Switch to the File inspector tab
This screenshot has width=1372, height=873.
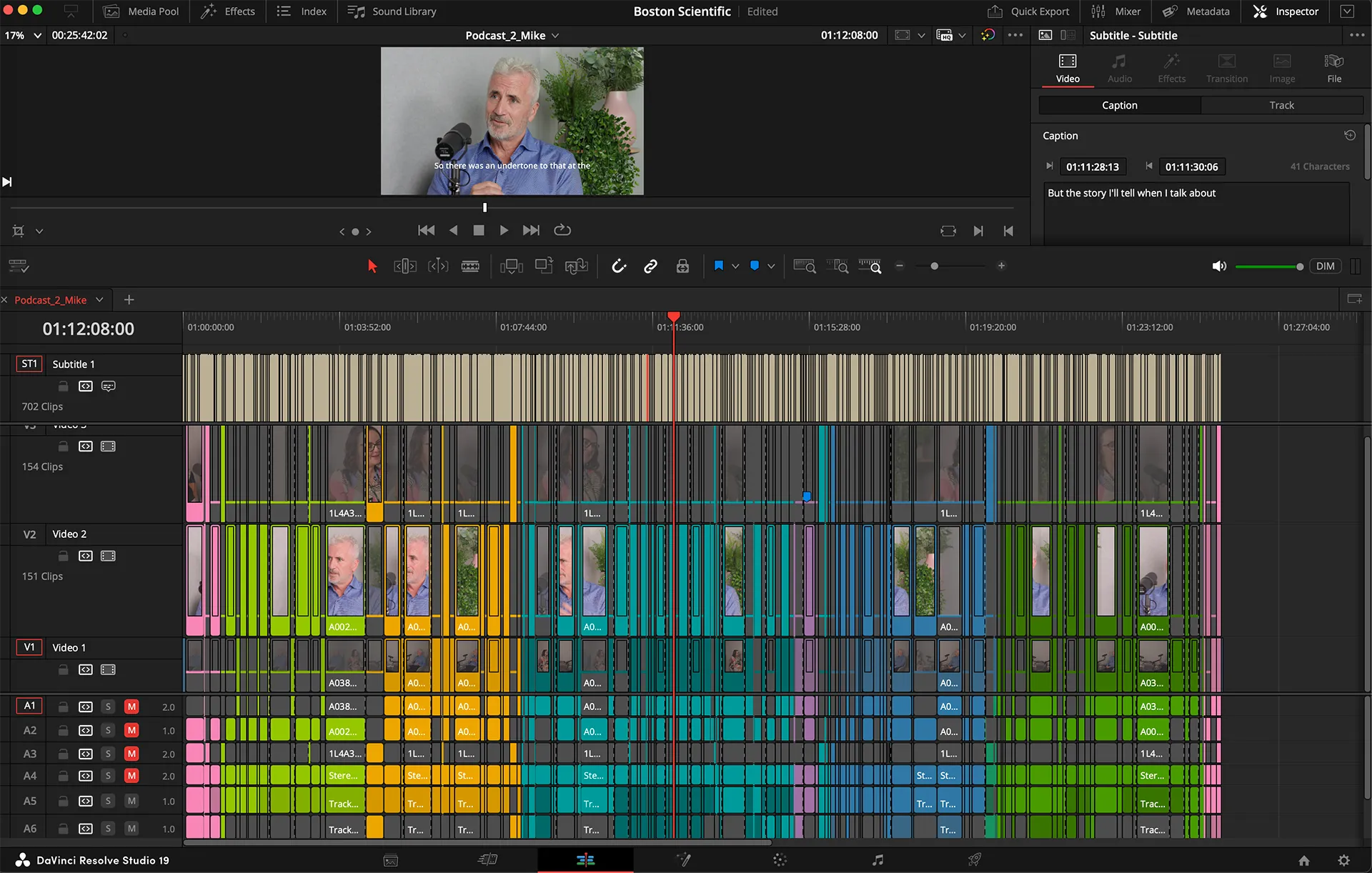[x=1334, y=69]
